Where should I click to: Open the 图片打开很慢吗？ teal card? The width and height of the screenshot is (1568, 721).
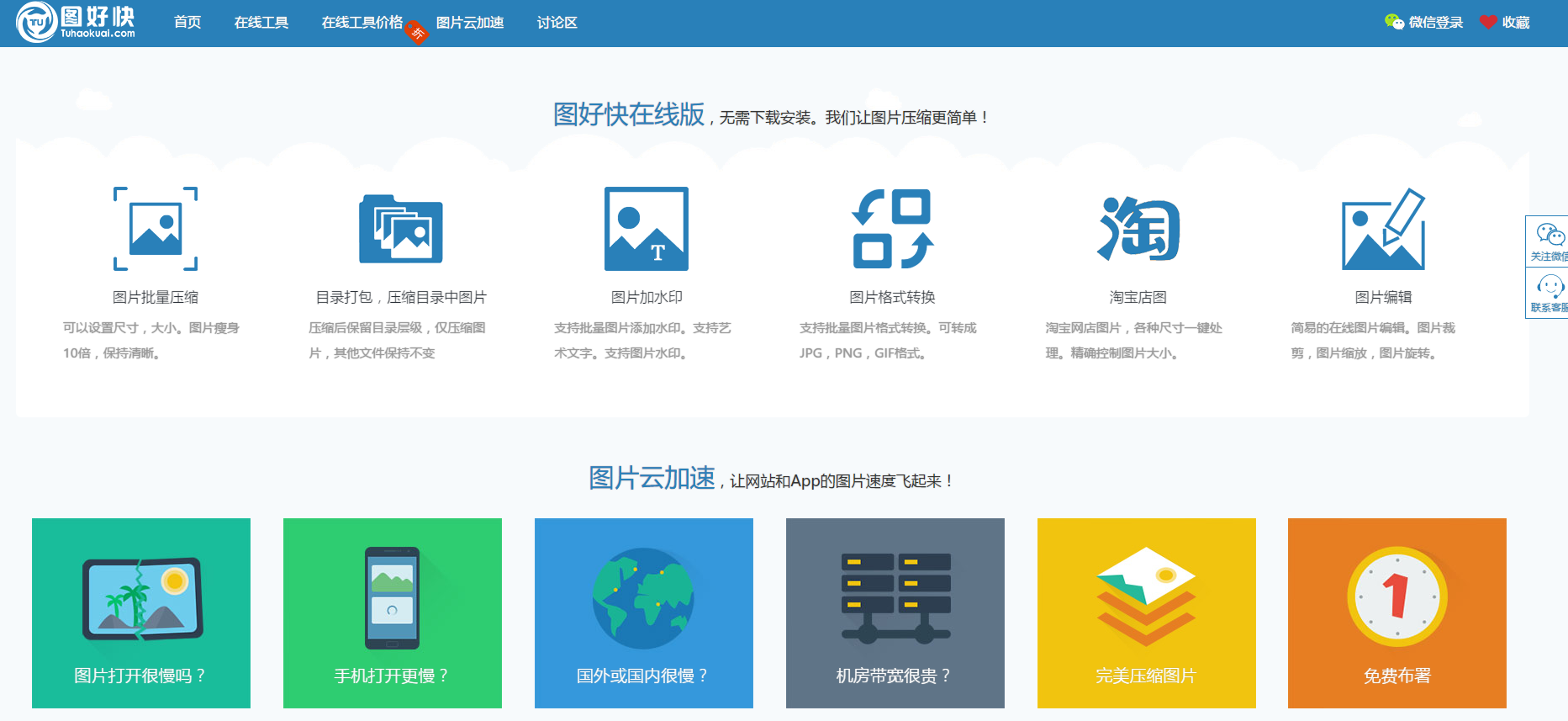[141, 613]
